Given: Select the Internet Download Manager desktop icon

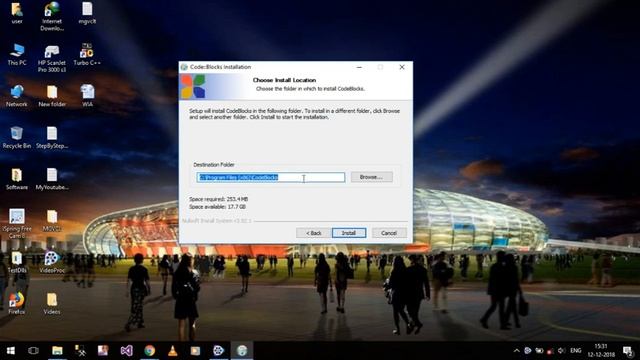Looking at the screenshot, I should click(x=52, y=16).
